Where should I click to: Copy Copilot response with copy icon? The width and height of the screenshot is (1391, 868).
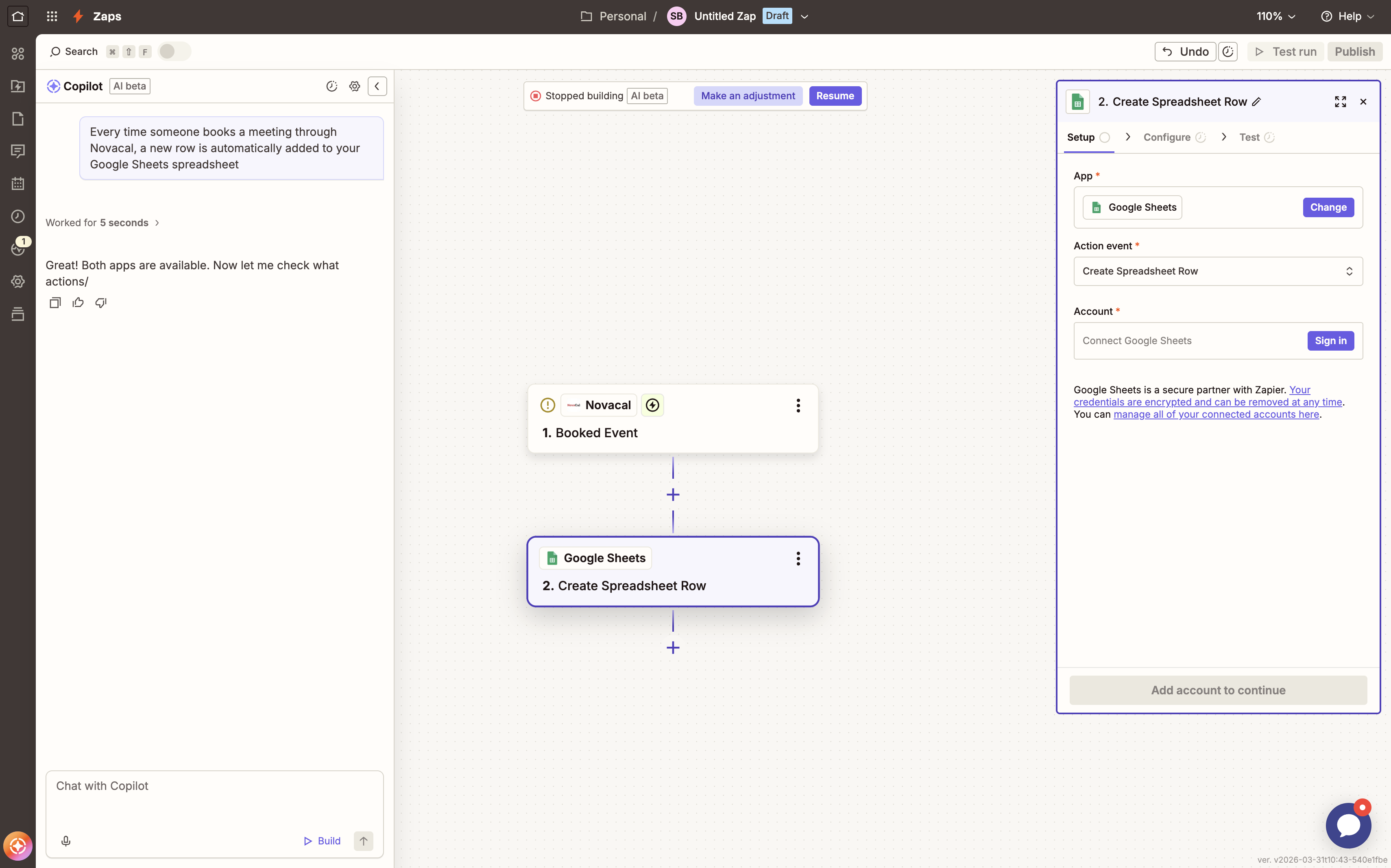(x=55, y=303)
